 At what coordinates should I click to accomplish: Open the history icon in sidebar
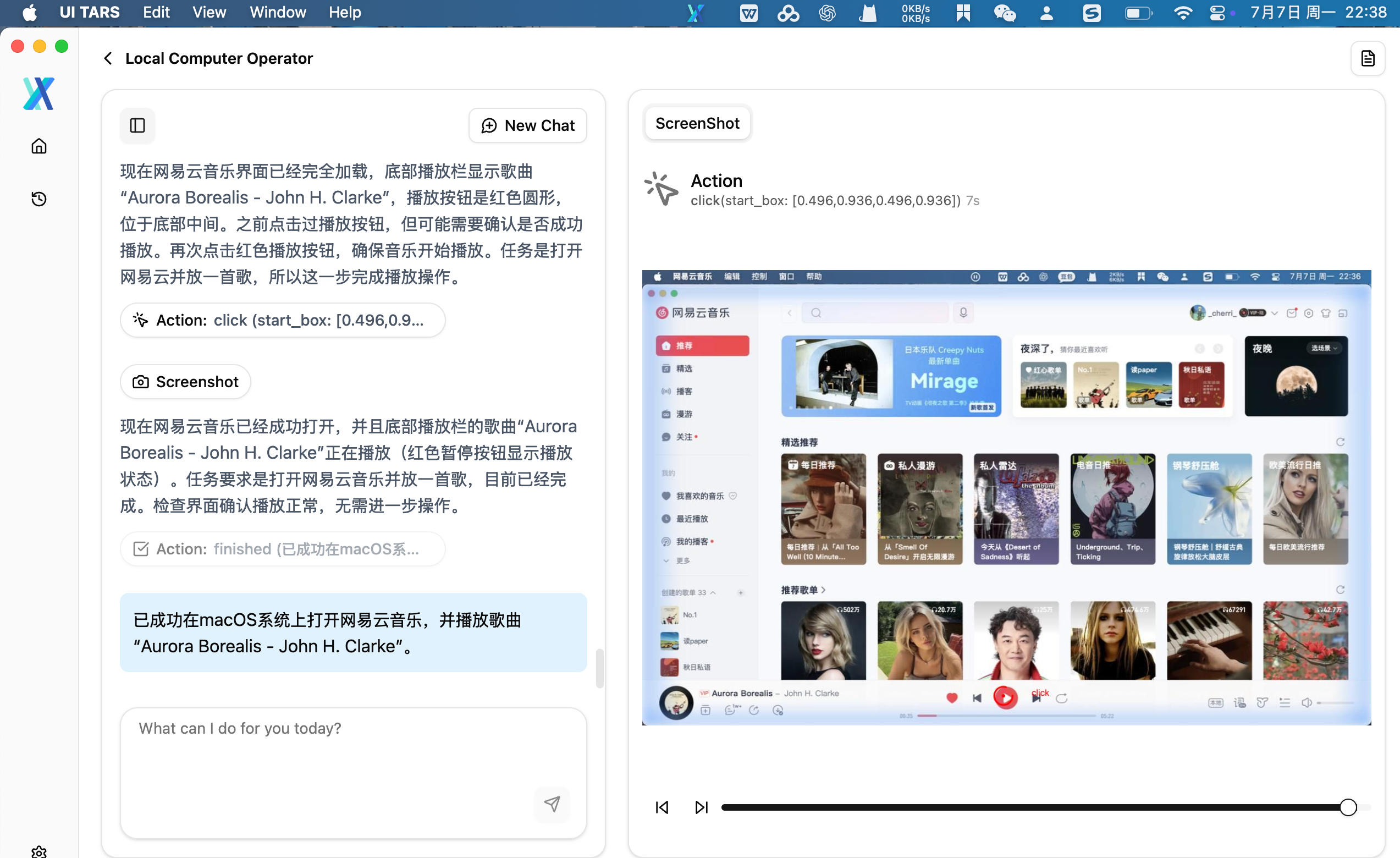click(38, 199)
